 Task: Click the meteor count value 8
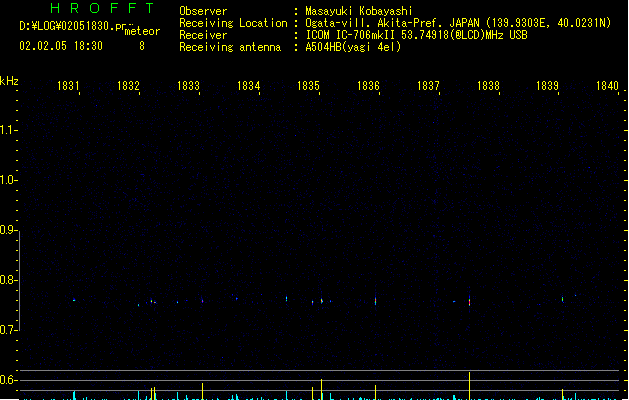click(142, 46)
